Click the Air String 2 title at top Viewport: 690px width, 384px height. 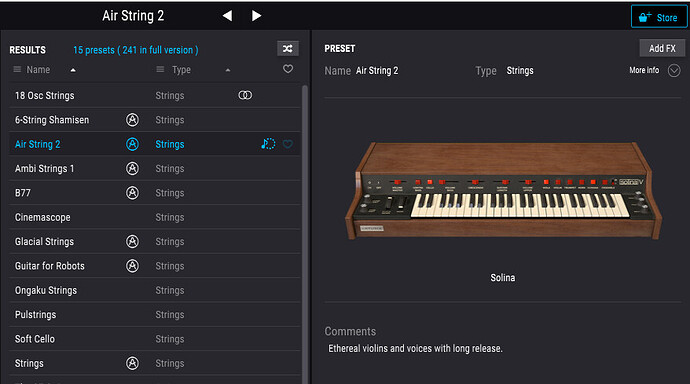[x=133, y=16]
